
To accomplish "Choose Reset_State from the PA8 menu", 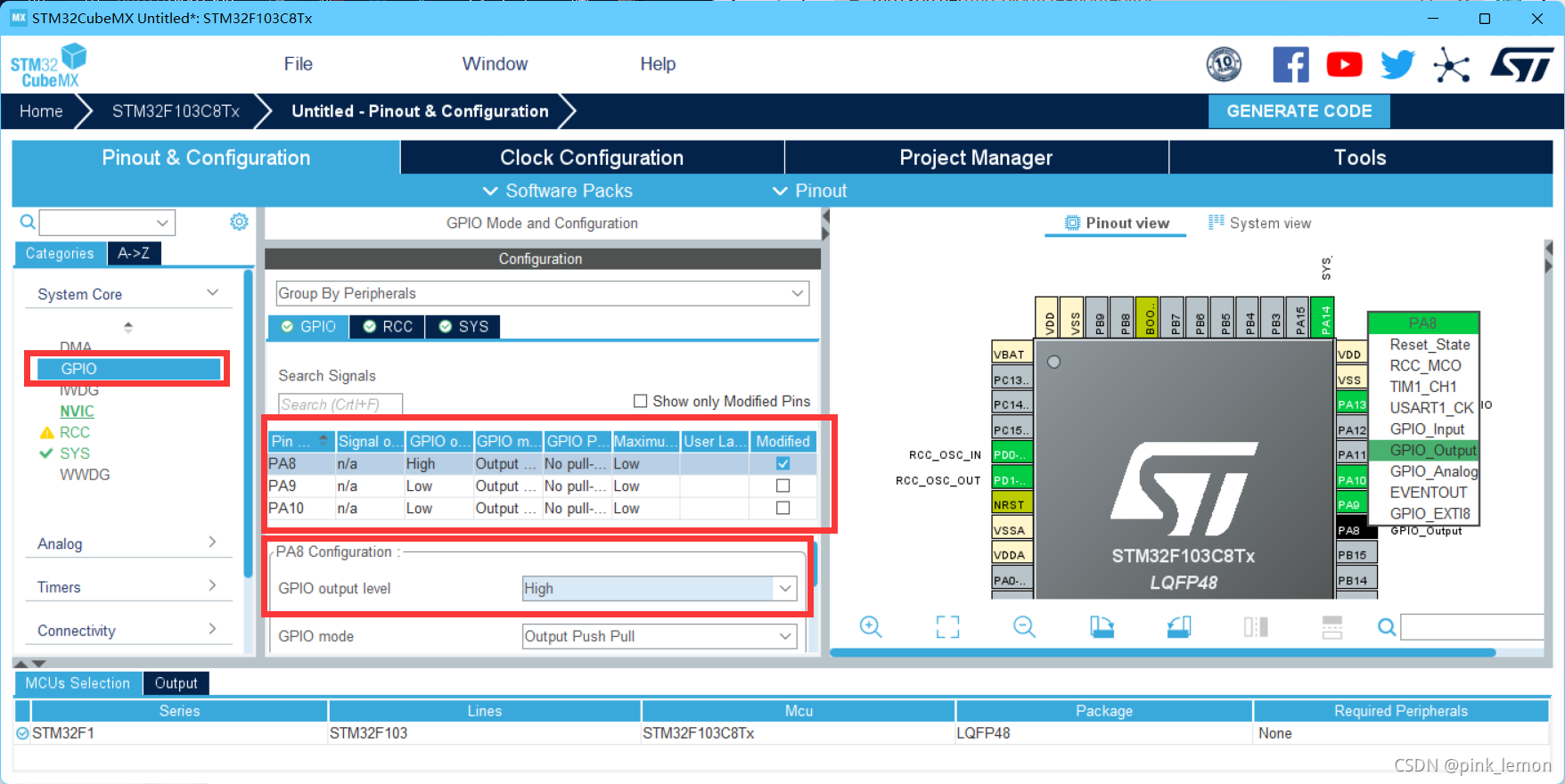I will pyautogui.click(x=1430, y=344).
